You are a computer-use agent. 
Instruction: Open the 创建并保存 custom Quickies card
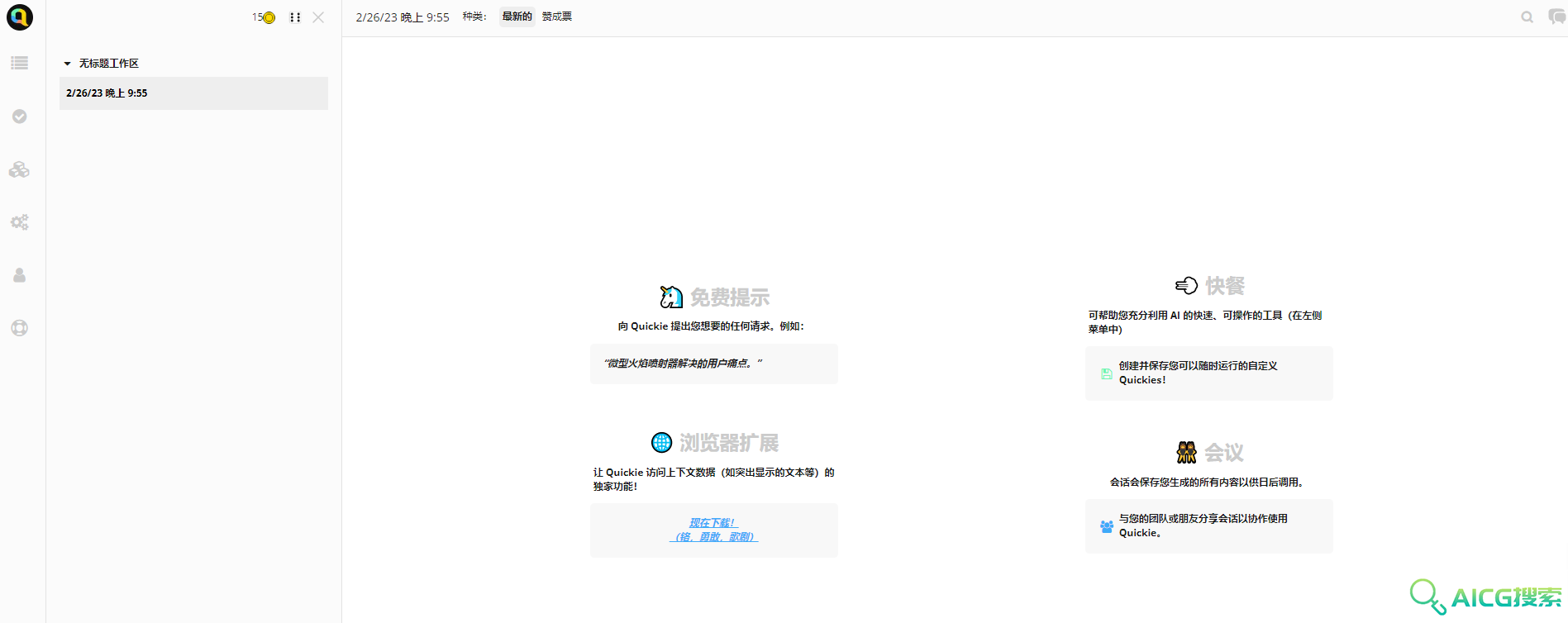click(x=1209, y=373)
